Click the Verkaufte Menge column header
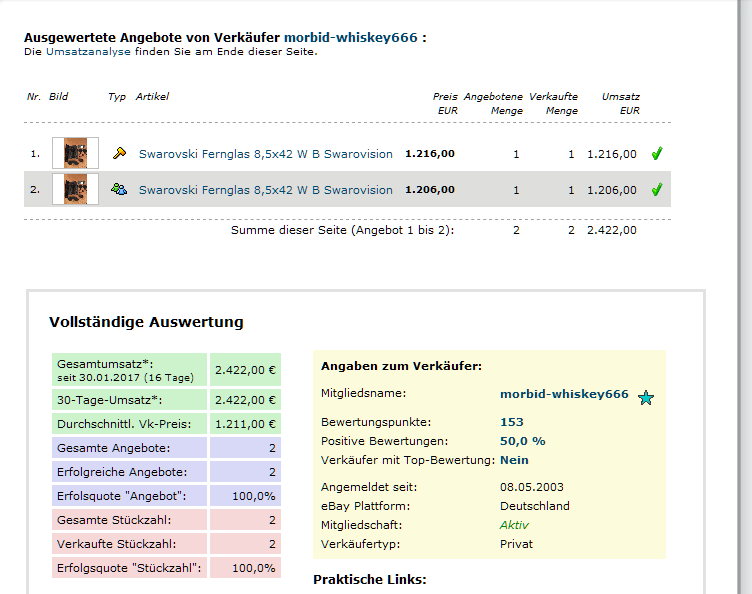Screen dimensions: 752x594 553,104
